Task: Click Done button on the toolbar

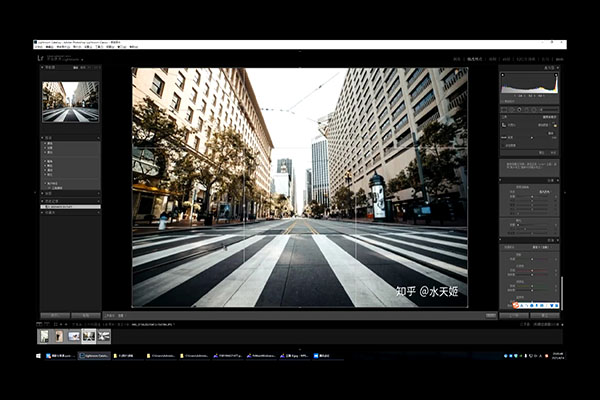Action: point(491,315)
